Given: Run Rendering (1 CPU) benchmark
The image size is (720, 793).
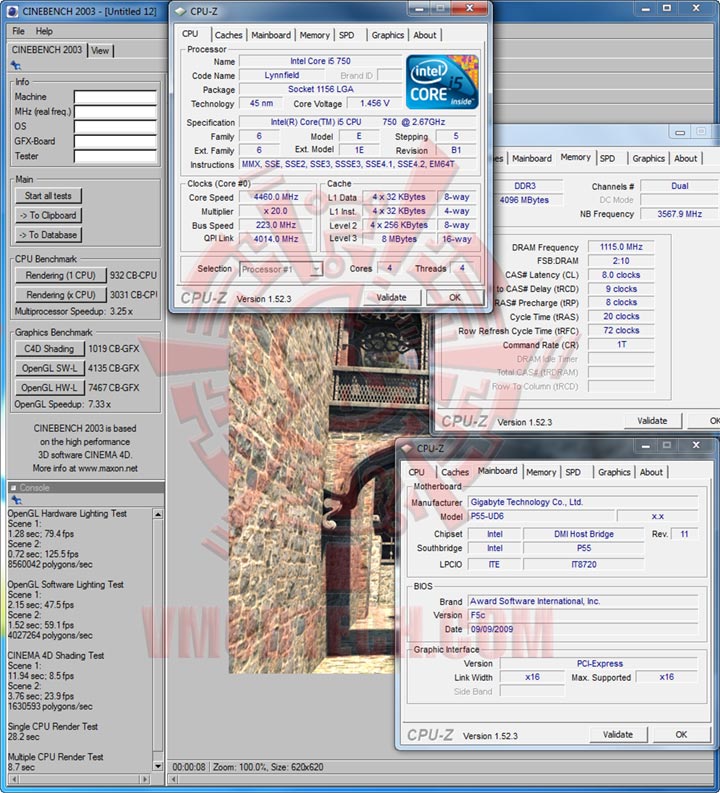Looking at the screenshot, I should (61, 275).
